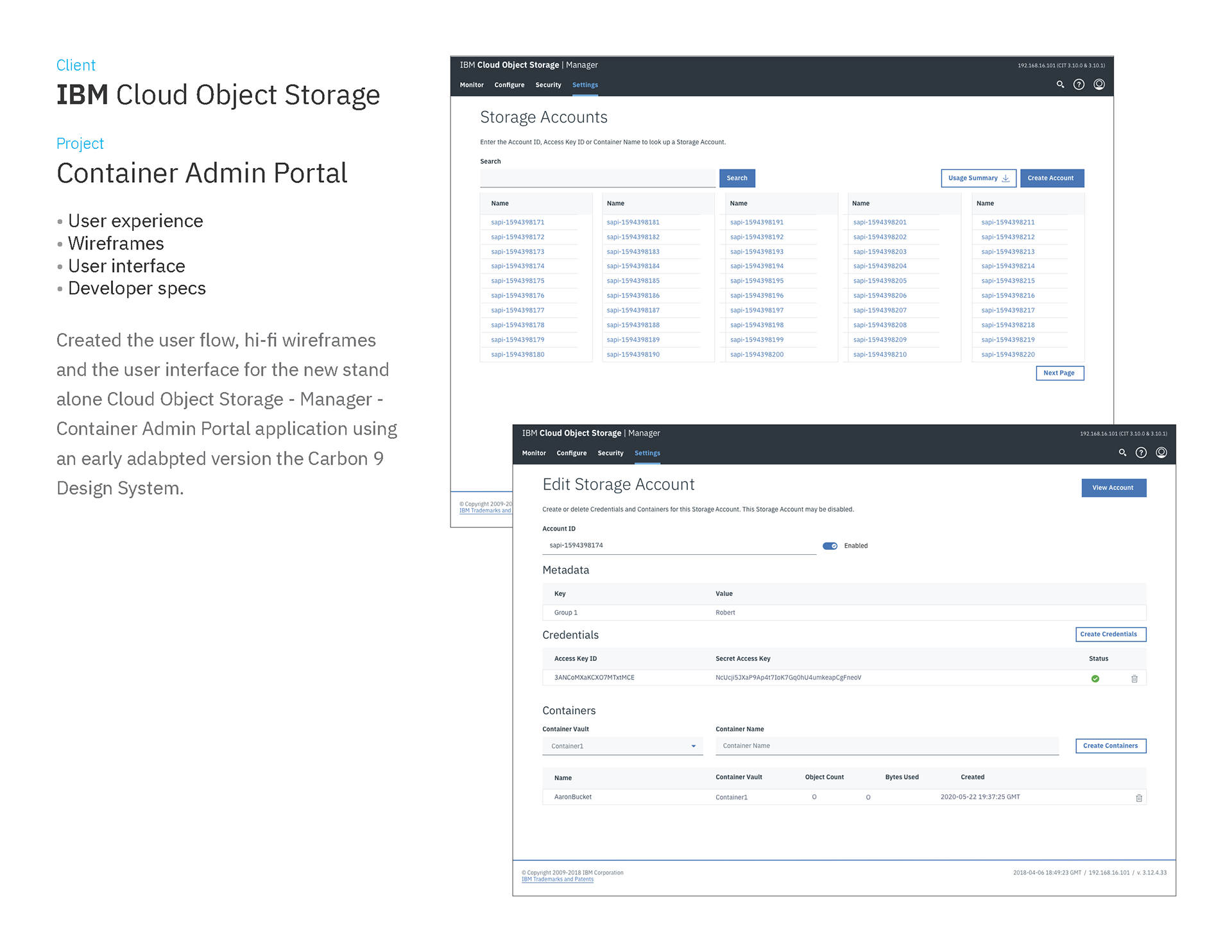Open account sapi-1594398180

click(518, 355)
